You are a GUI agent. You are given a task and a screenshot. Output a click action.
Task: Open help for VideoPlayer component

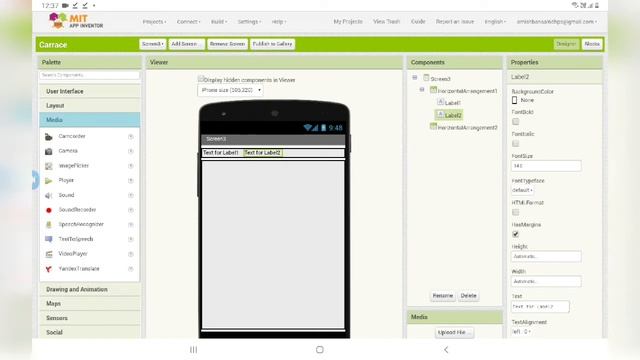(131, 254)
